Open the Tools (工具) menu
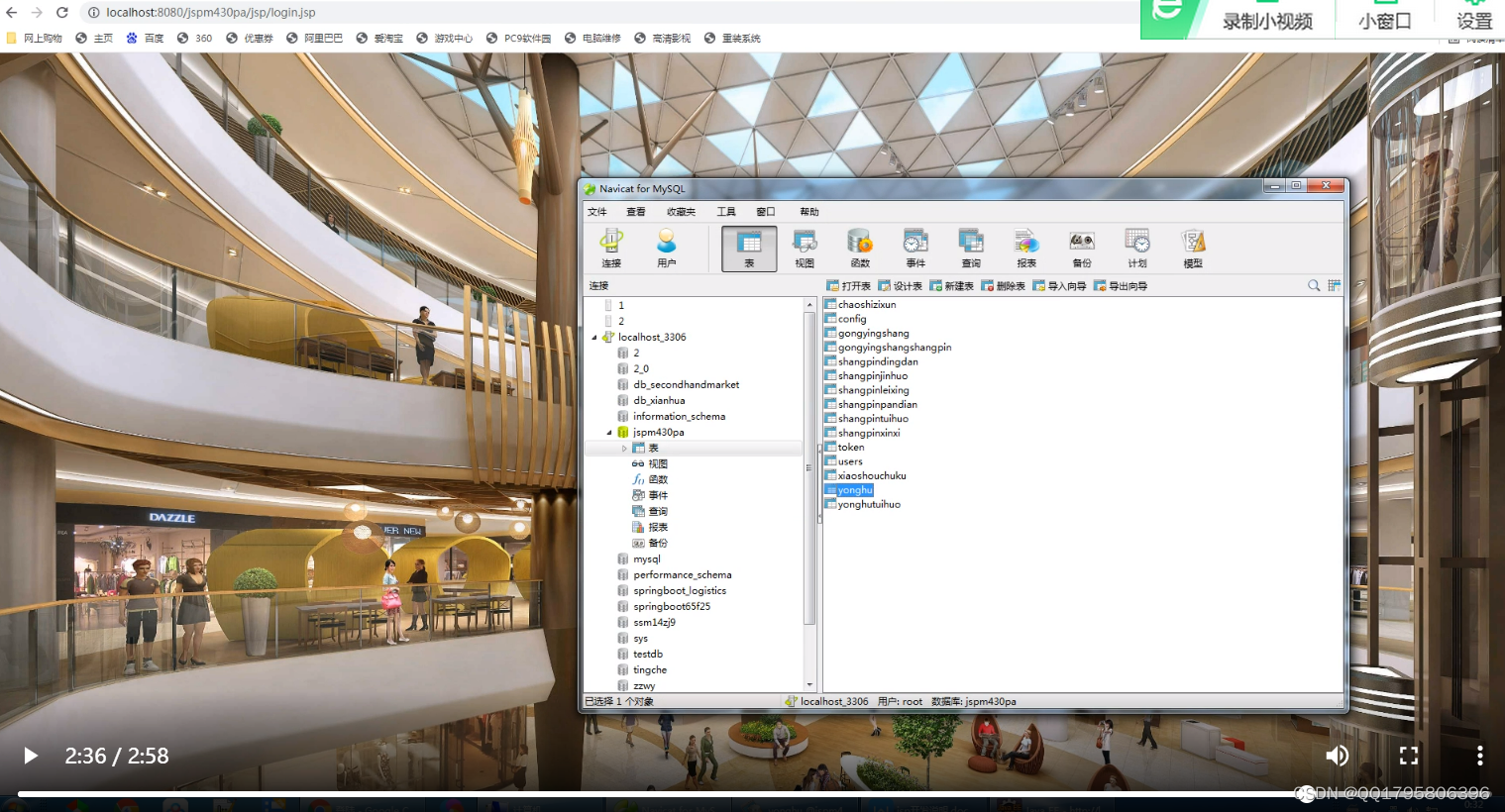 (726, 212)
